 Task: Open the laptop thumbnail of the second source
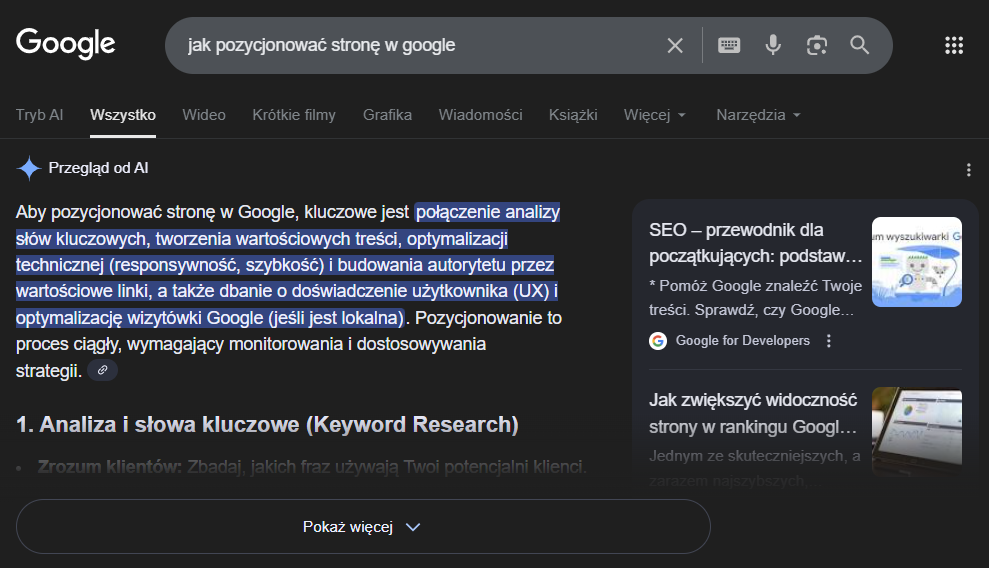pos(916,432)
